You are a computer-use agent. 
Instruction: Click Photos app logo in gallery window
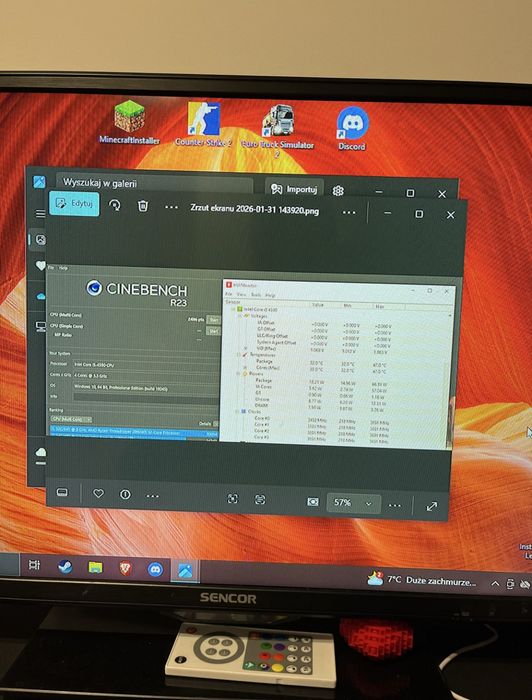click(39, 182)
